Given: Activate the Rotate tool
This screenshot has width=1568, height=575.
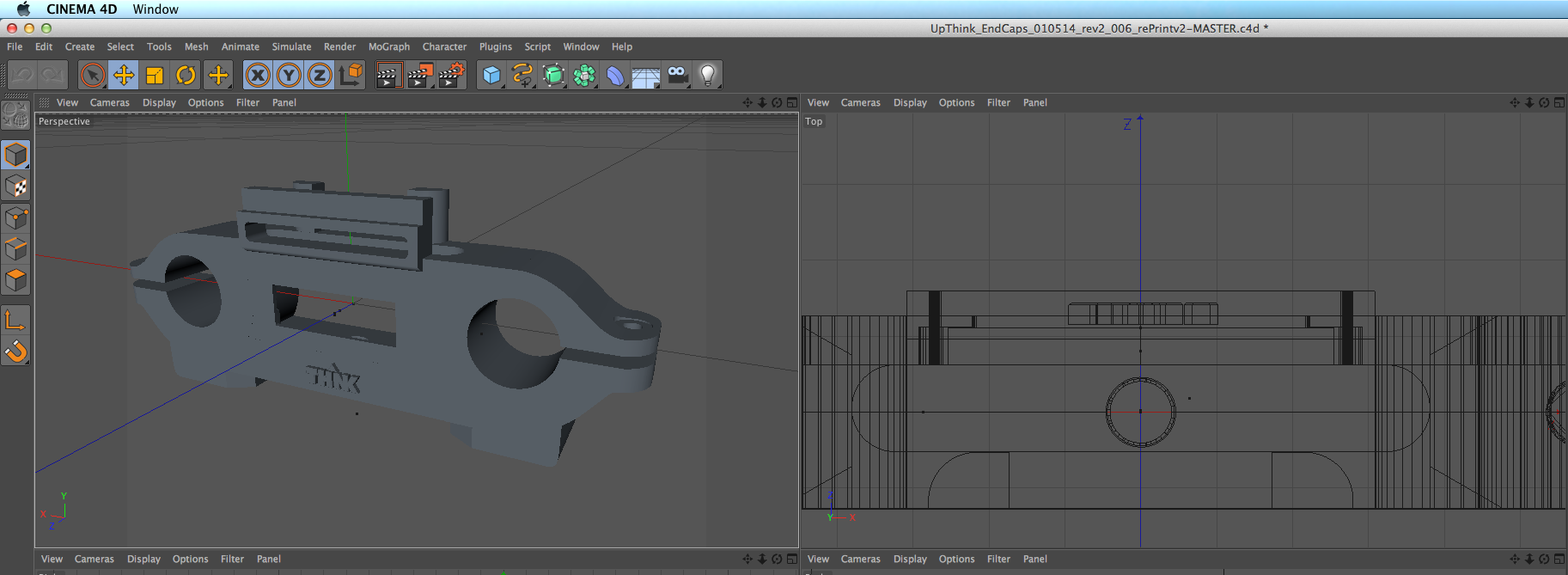Looking at the screenshot, I should (186, 76).
